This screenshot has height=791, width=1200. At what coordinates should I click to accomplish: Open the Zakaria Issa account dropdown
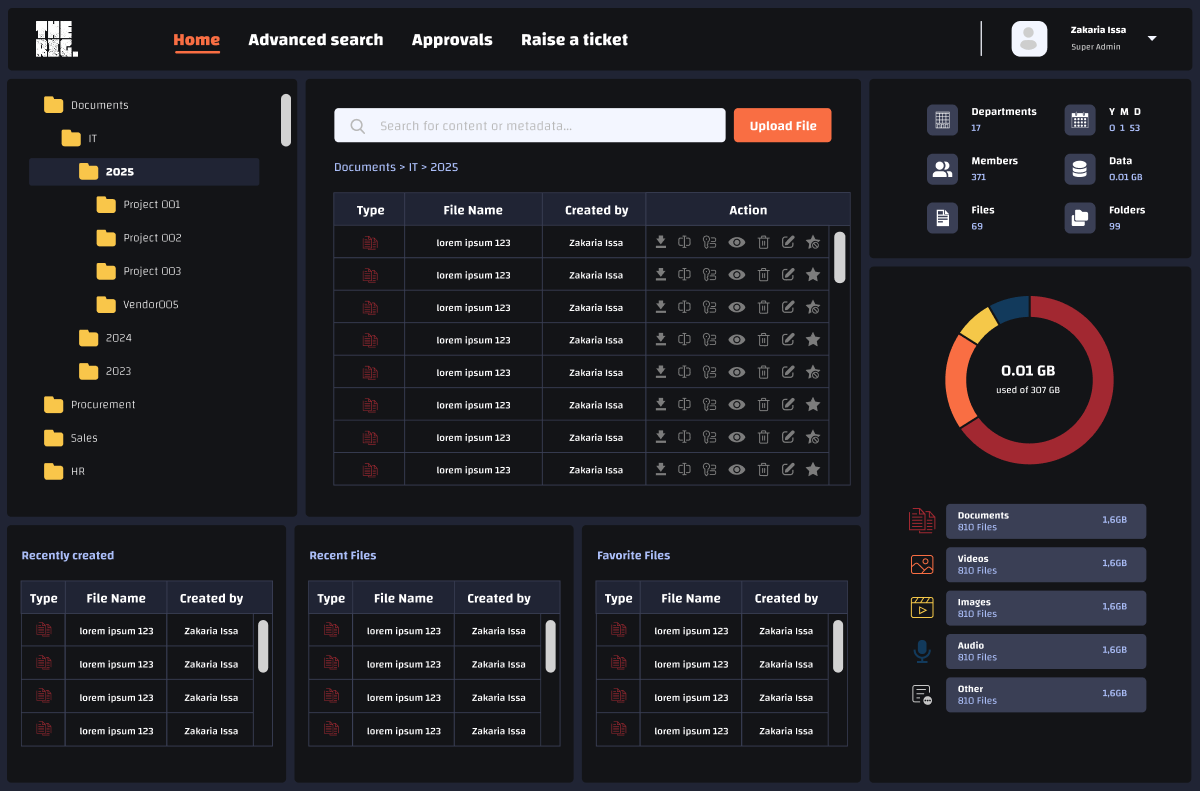point(1151,39)
